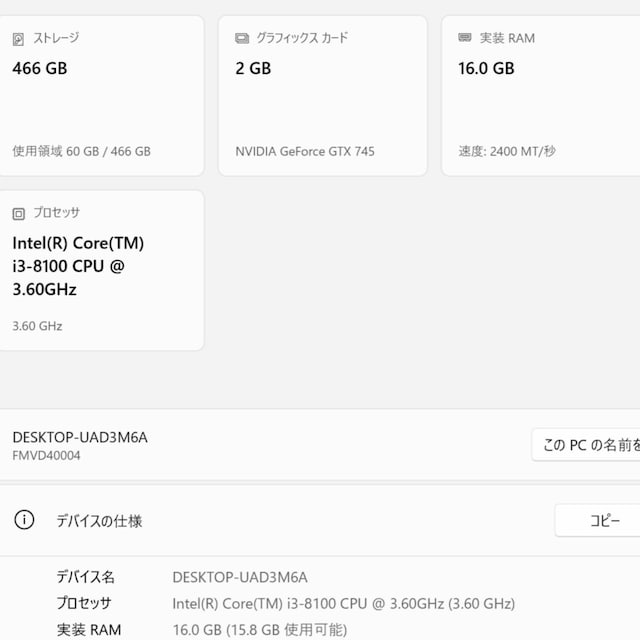Click the DESKTOP-UAD3M6A name above FMVD40004
This screenshot has width=640, height=640.
click(80, 437)
